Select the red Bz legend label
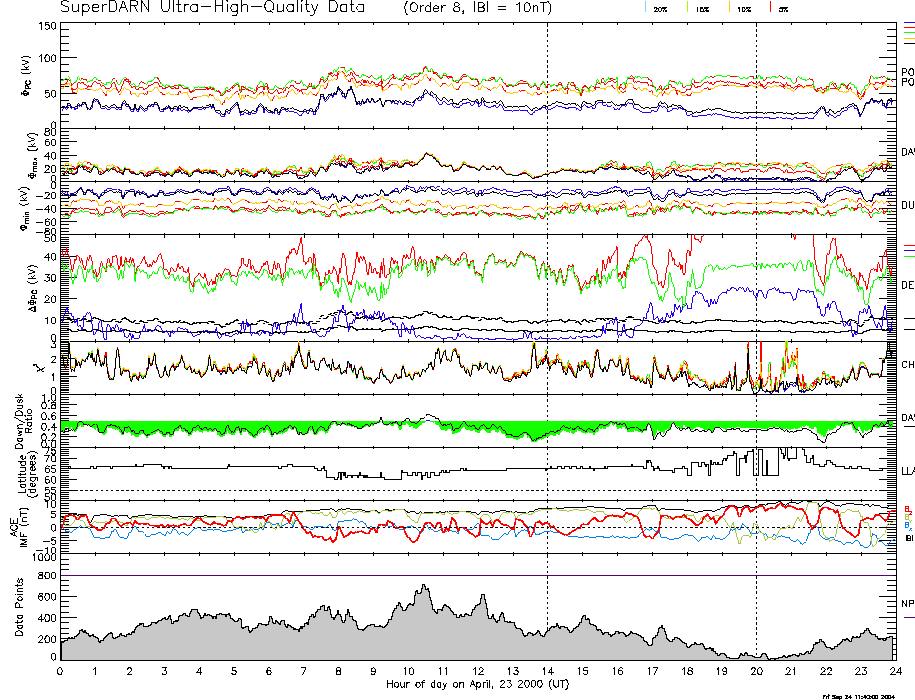 [x=908, y=508]
